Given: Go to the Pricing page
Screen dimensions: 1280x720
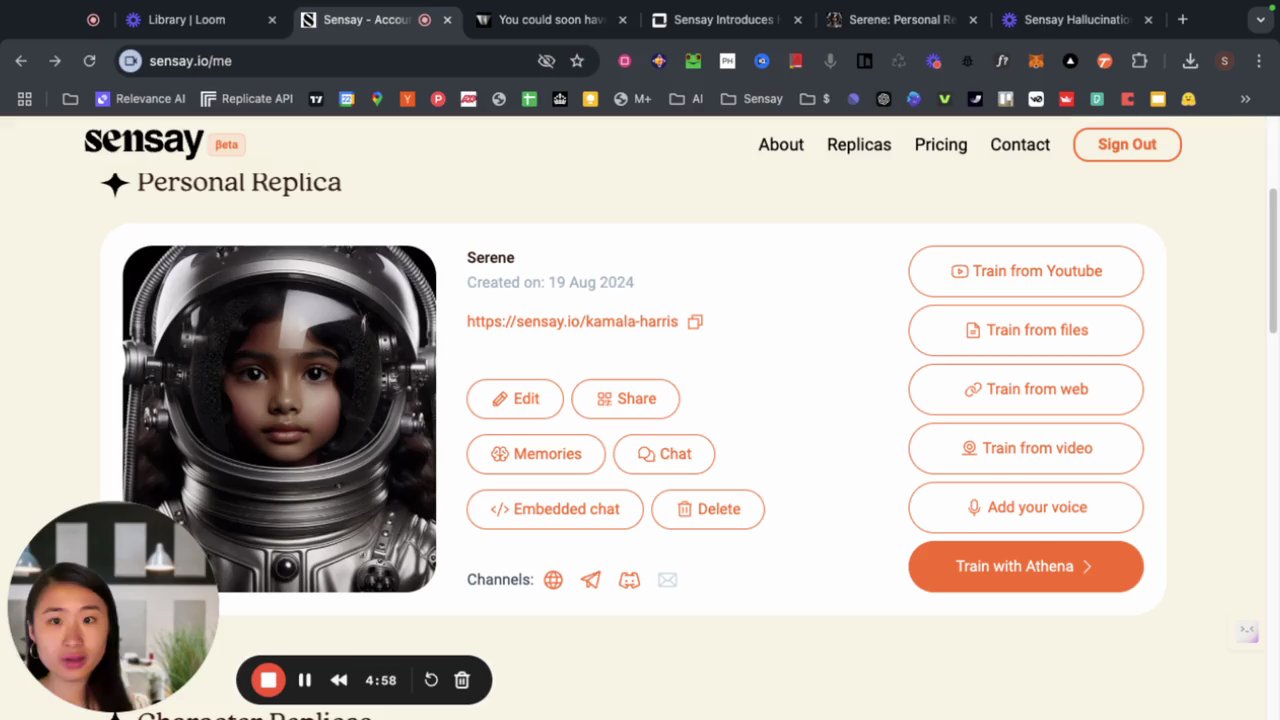Looking at the screenshot, I should [941, 145].
